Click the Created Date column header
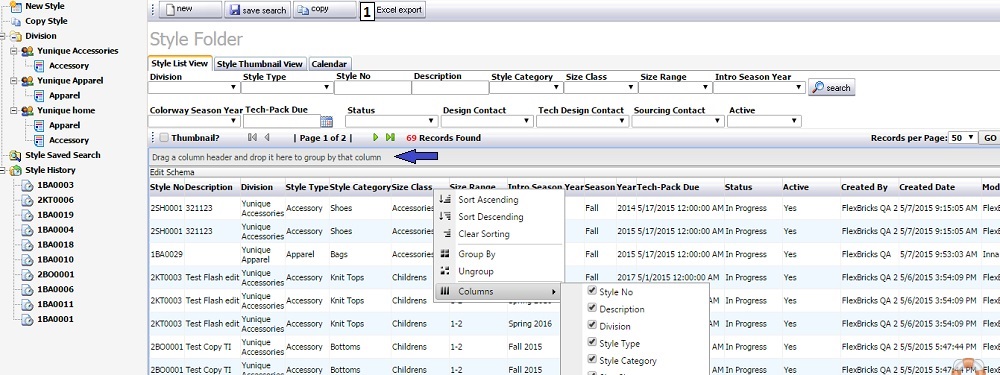This screenshot has height=375, width=1000. coord(927,187)
